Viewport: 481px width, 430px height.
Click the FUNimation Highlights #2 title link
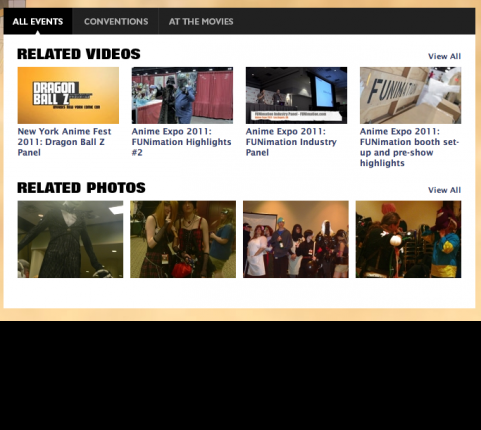pos(181,142)
